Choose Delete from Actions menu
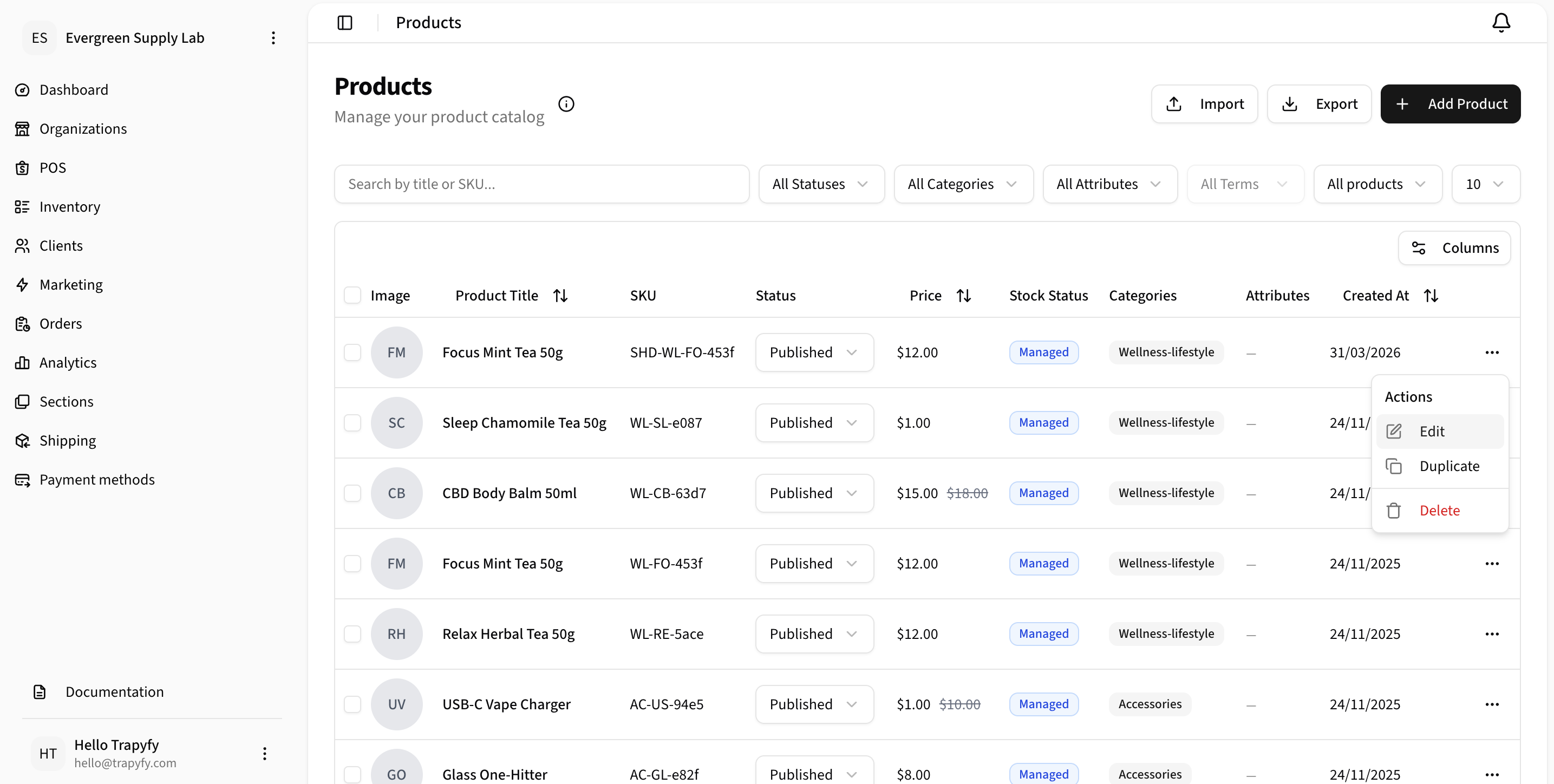Image resolution: width=1554 pixels, height=784 pixels. click(1439, 510)
